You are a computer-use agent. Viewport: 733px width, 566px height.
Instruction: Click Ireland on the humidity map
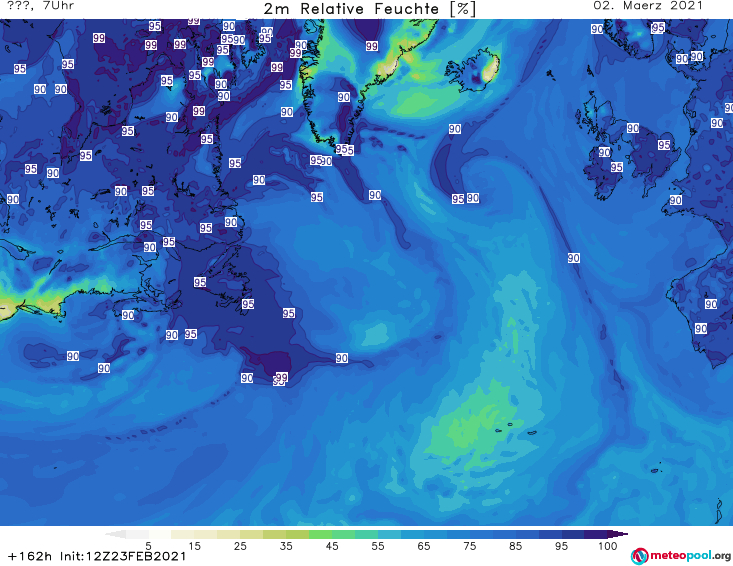(604, 171)
